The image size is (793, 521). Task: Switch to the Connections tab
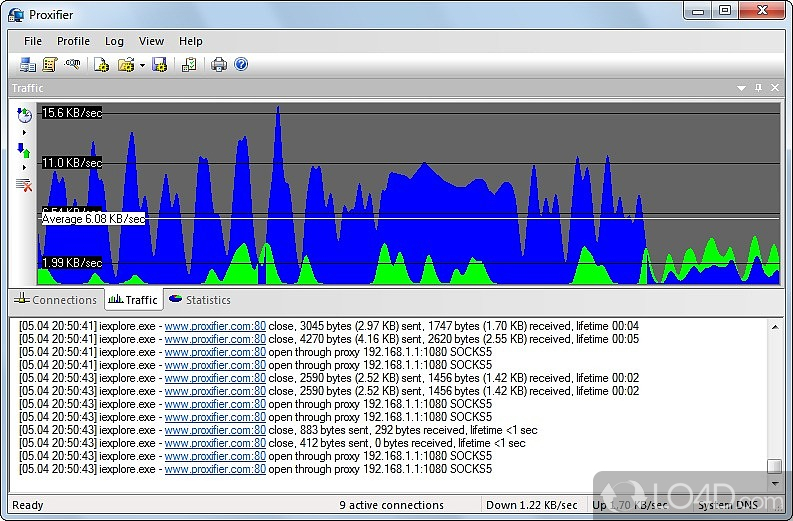(55, 299)
